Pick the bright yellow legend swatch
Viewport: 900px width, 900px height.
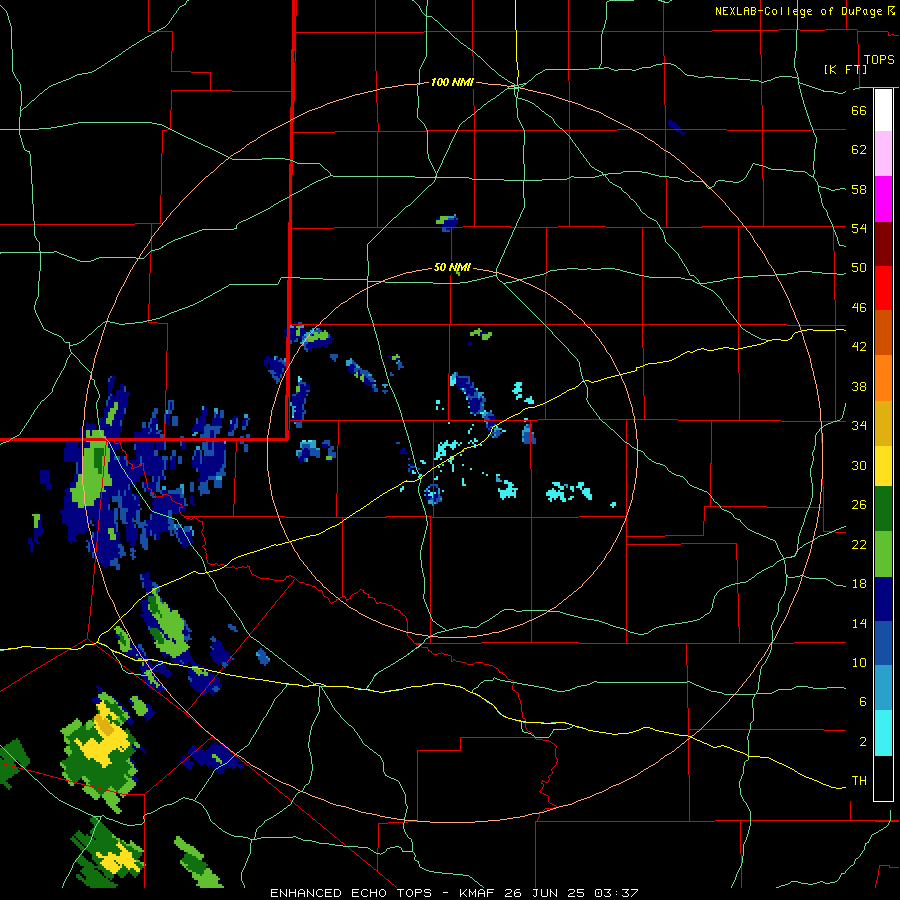[883, 465]
